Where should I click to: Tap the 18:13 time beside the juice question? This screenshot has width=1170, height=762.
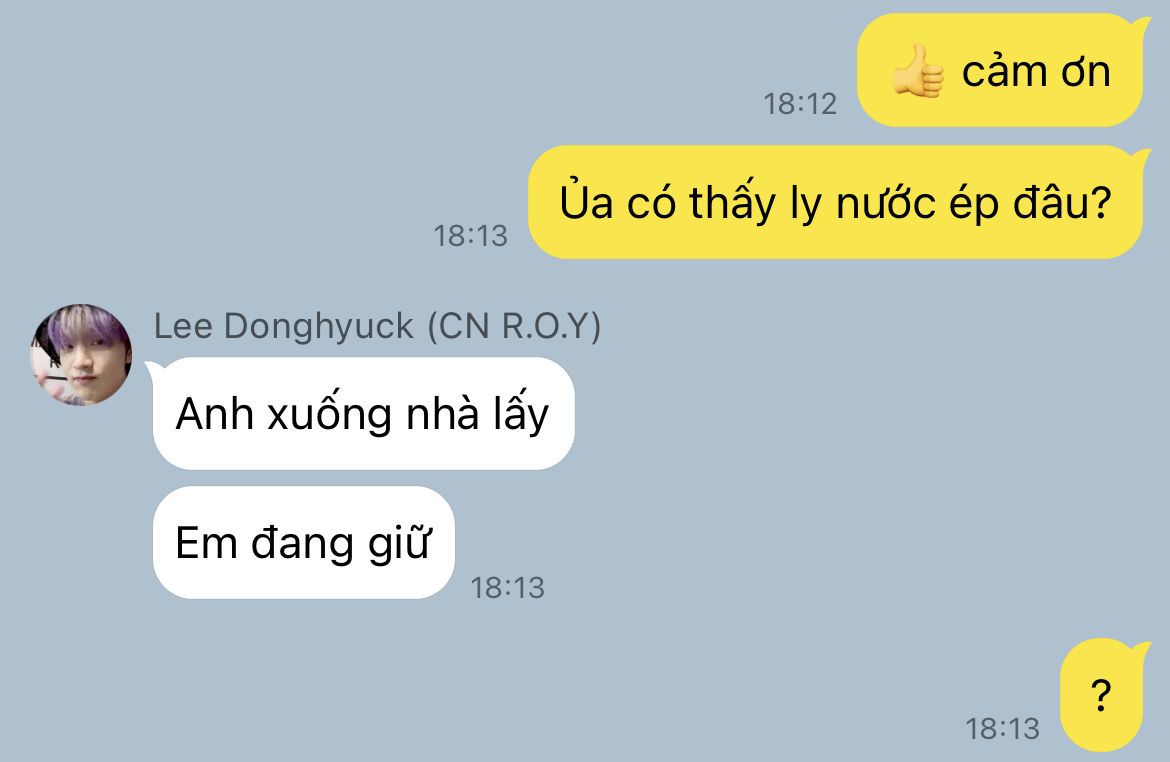[471, 236]
